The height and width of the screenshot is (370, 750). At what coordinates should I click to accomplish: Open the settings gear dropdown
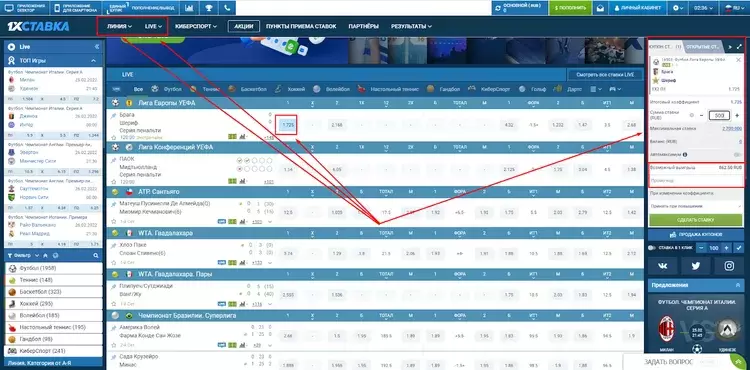pos(678,8)
